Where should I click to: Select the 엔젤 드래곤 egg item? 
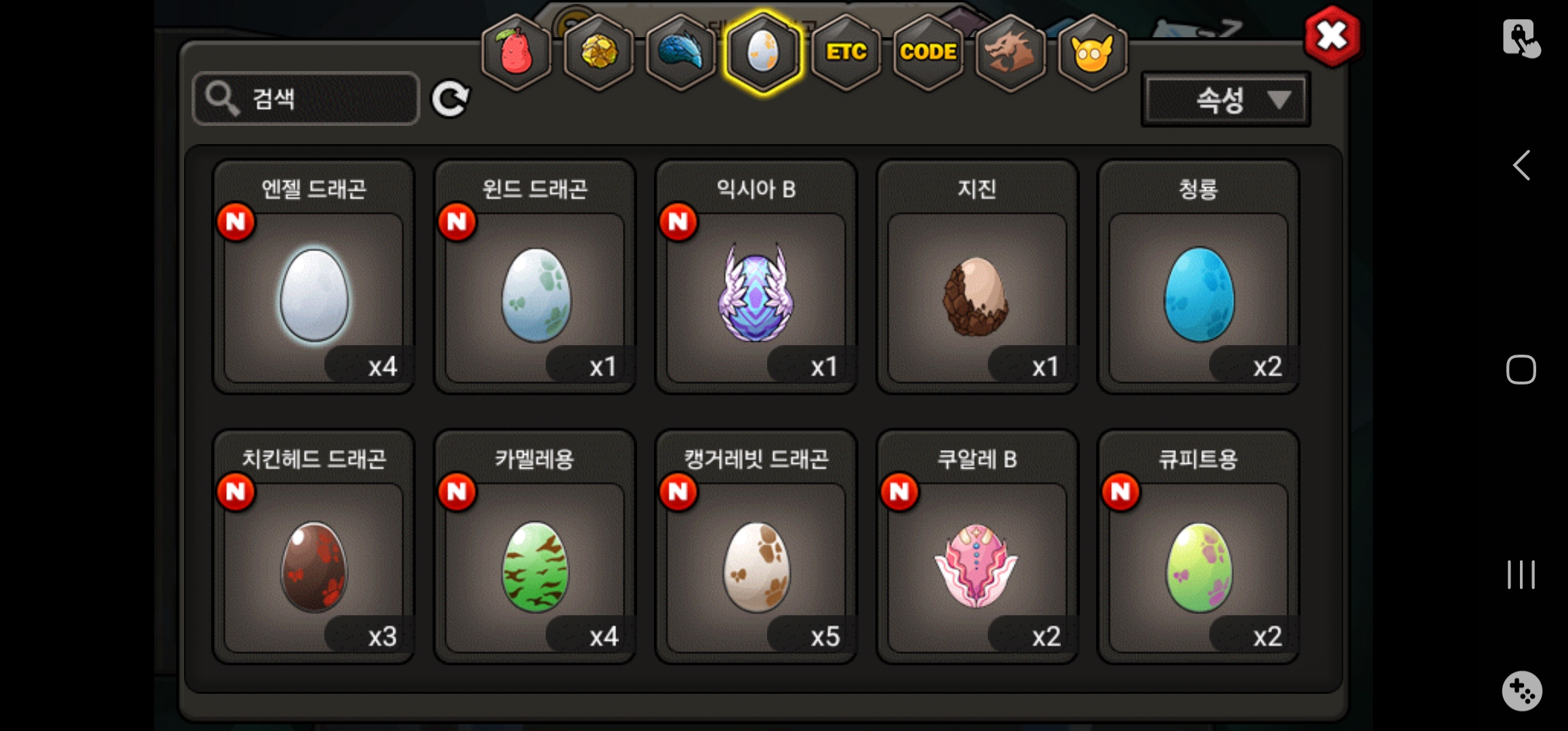point(313,278)
